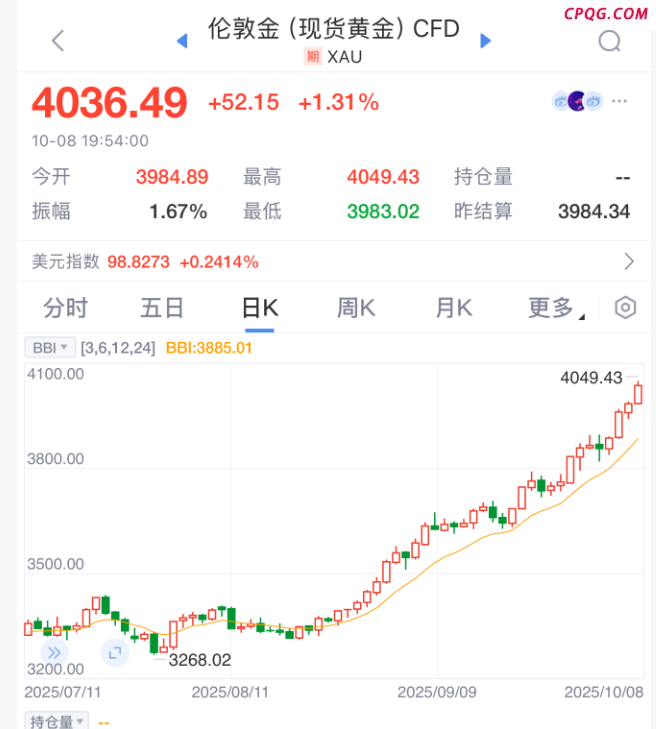Image resolution: width=656 pixels, height=729 pixels.
Task: Expand the 更多 period options
Action: 555,308
